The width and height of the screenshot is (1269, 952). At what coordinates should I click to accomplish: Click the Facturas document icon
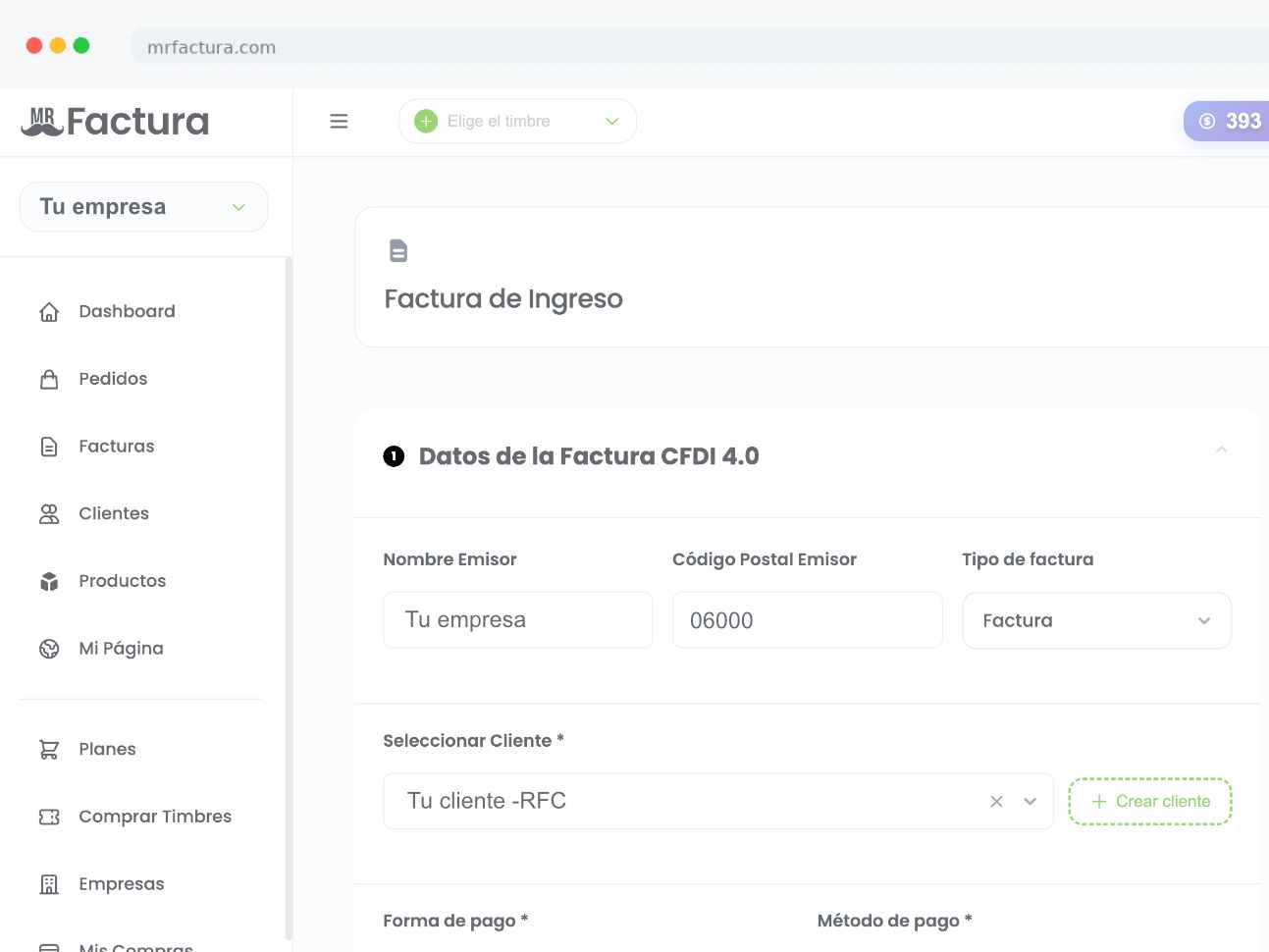49,447
